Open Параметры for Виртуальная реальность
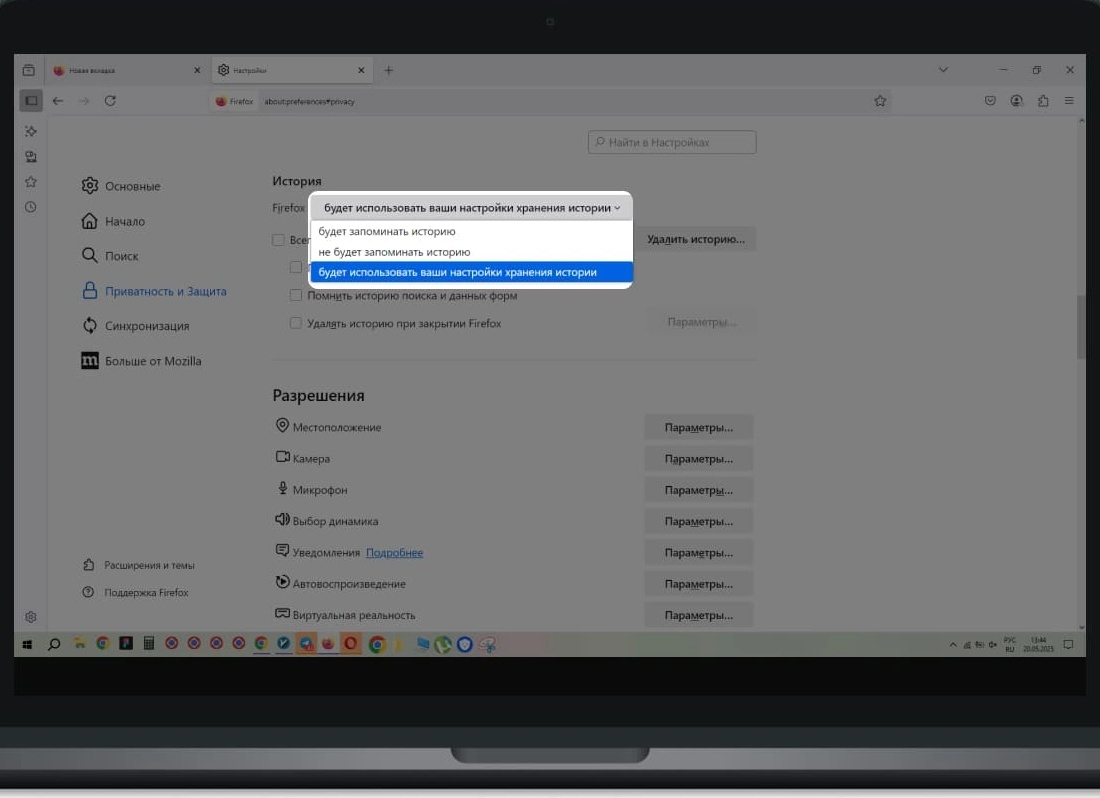 [x=699, y=615]
